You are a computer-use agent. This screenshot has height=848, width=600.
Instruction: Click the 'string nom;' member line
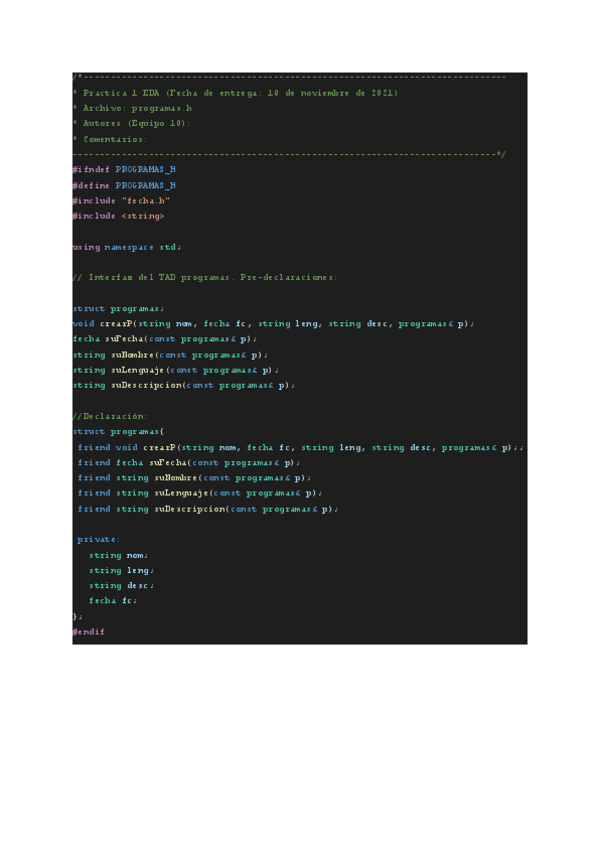(x=118, y=555)
